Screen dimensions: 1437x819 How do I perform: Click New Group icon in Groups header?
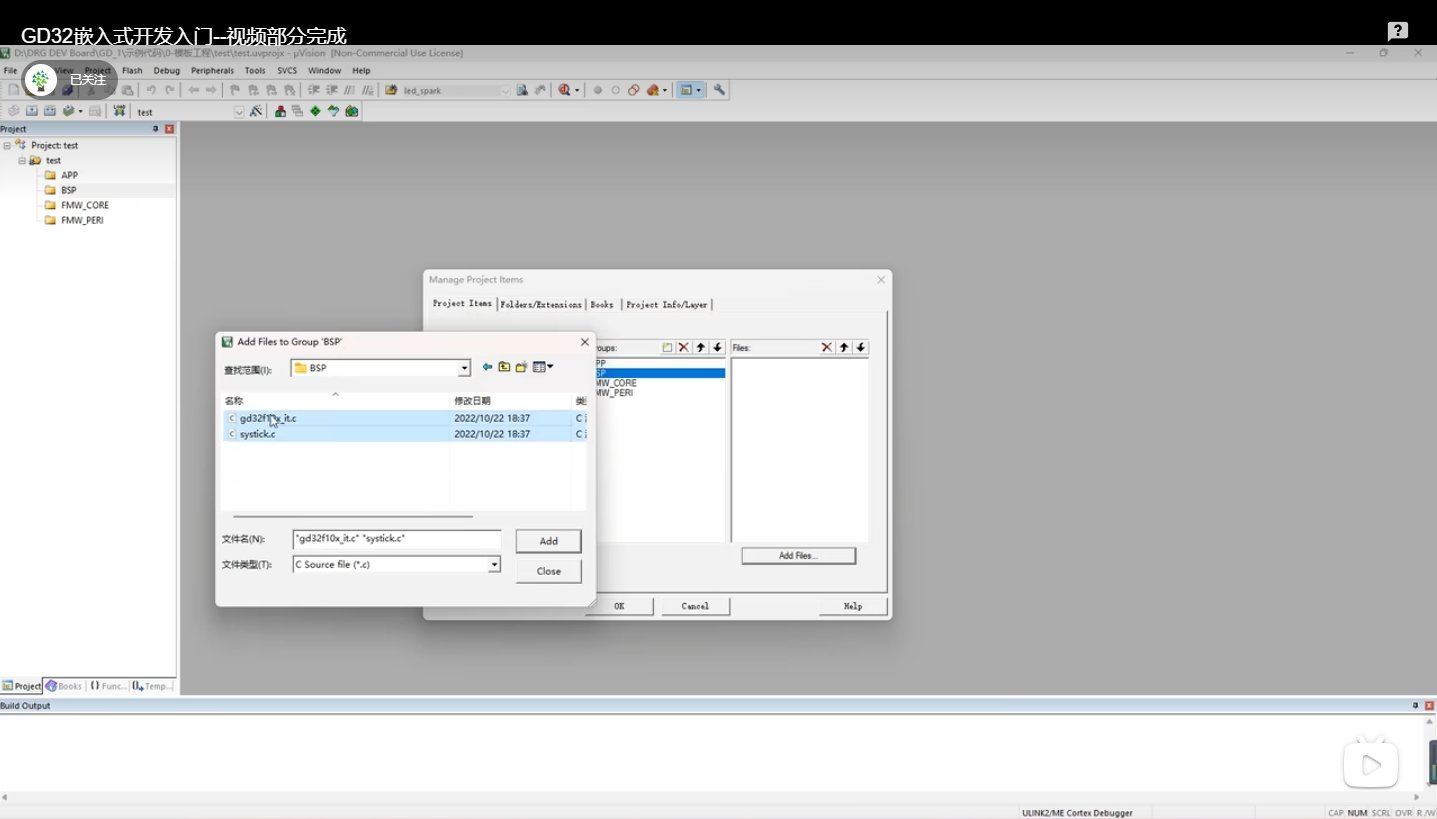click(x=667, y=347)
